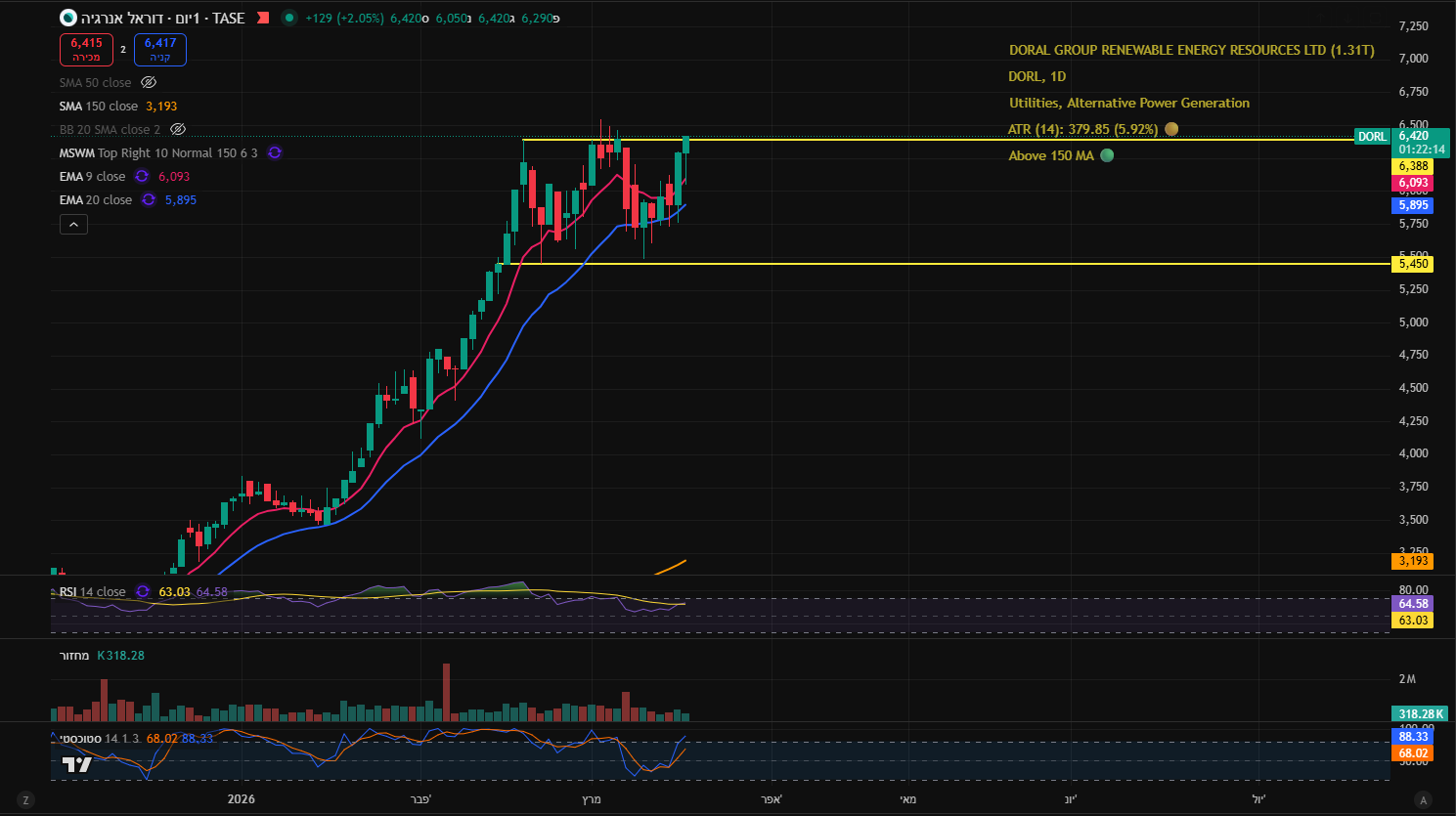
Task: Click the DORL symbol tag on price scale
Action: coord(1372,137)
